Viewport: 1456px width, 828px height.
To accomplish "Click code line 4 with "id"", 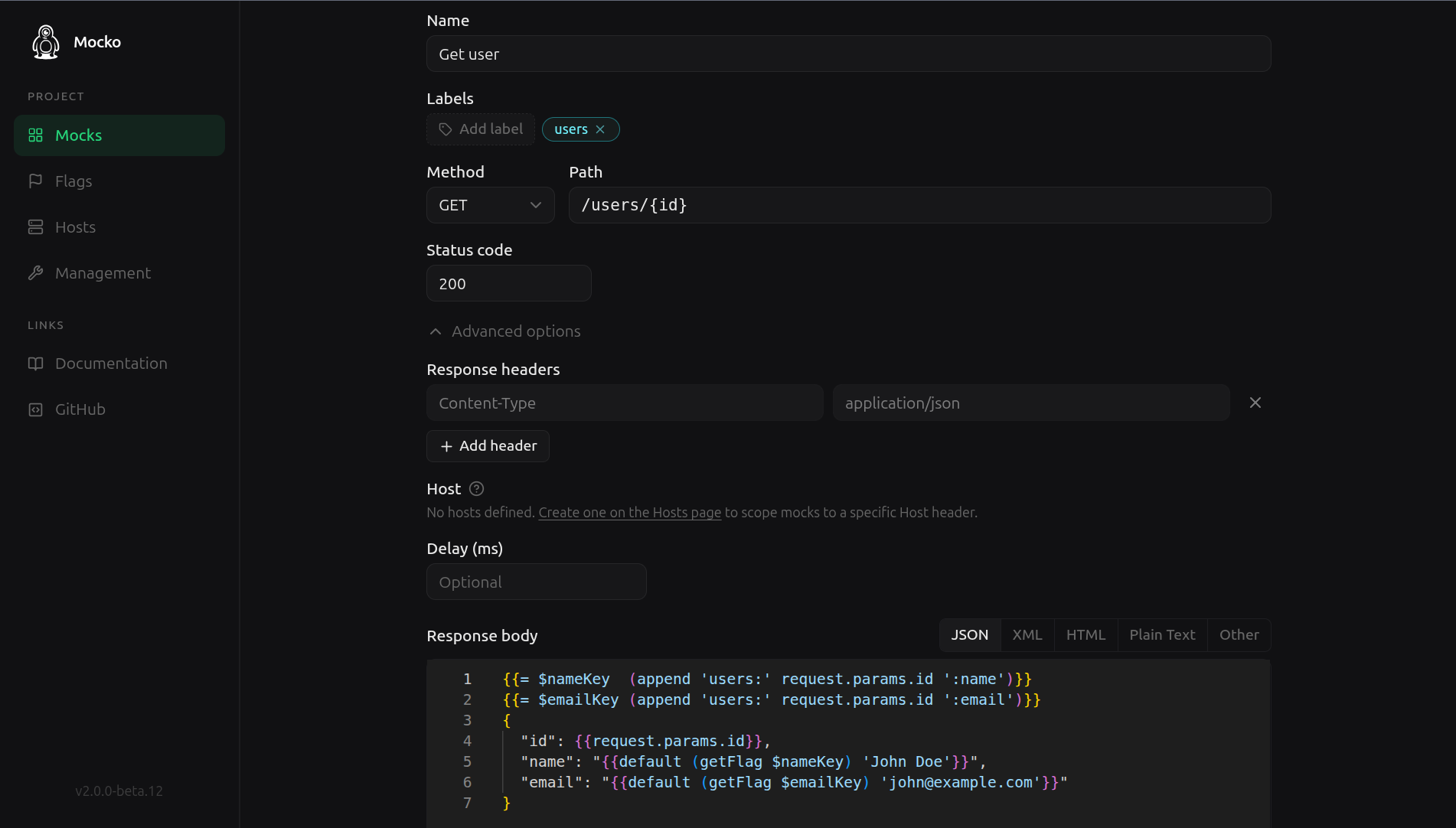I will pos(645,742).
